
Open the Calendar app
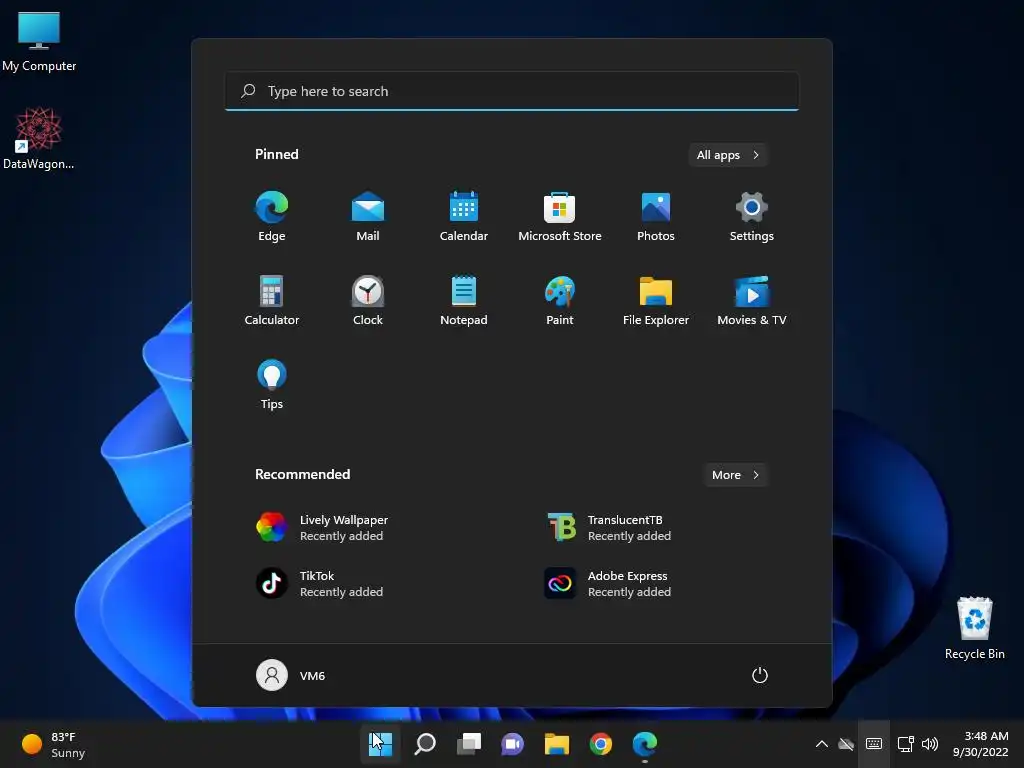[x=464, y=216]
